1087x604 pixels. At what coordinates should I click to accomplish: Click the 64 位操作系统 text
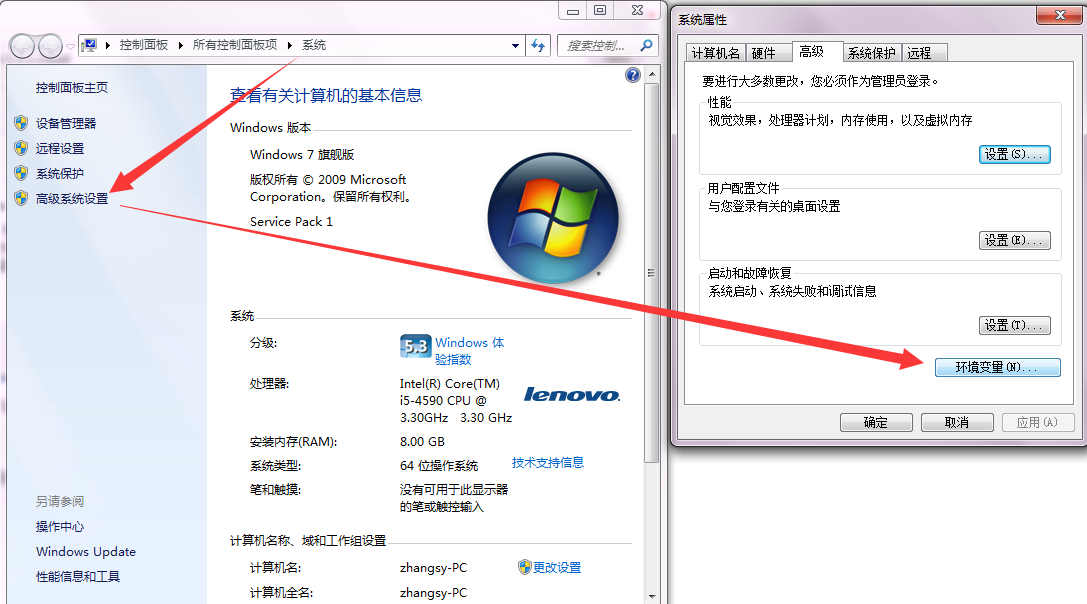tap(439, 465)
